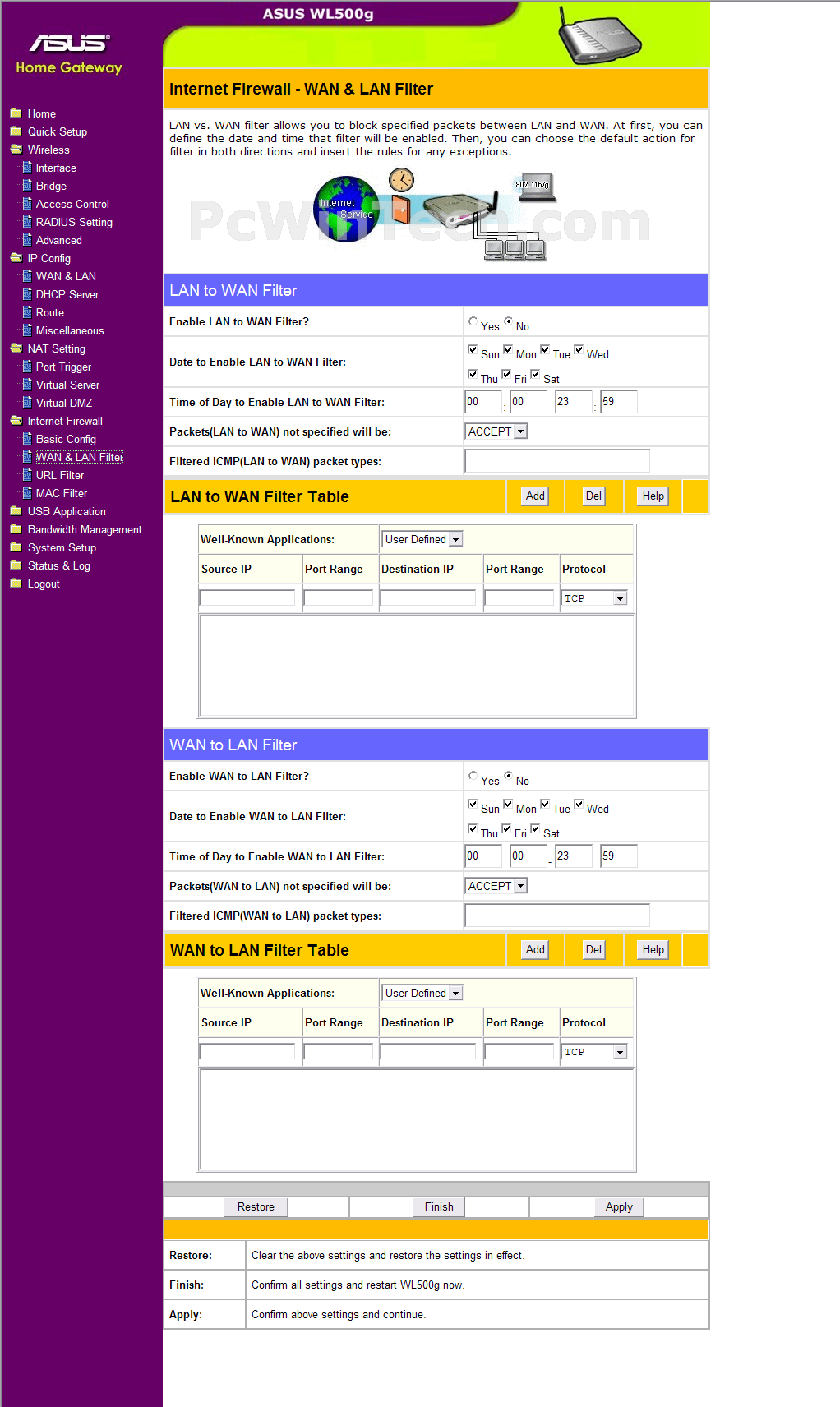Open Basic Config under Internet Firewall
This screenshot has width=840, height=1407.
(x=66, y=439)
